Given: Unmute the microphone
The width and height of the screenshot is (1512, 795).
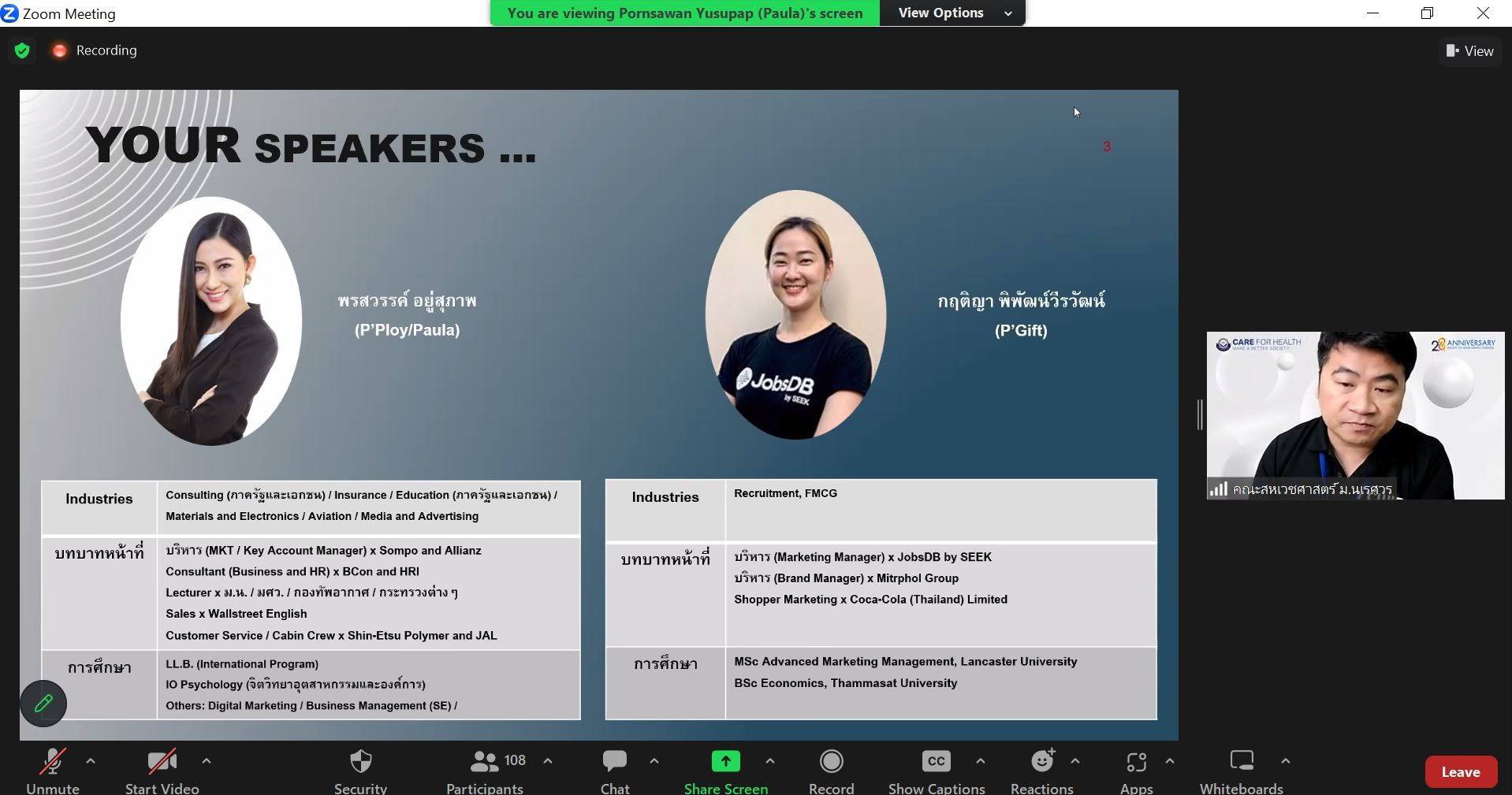Looking at the screenshot, I should [53, 771].
